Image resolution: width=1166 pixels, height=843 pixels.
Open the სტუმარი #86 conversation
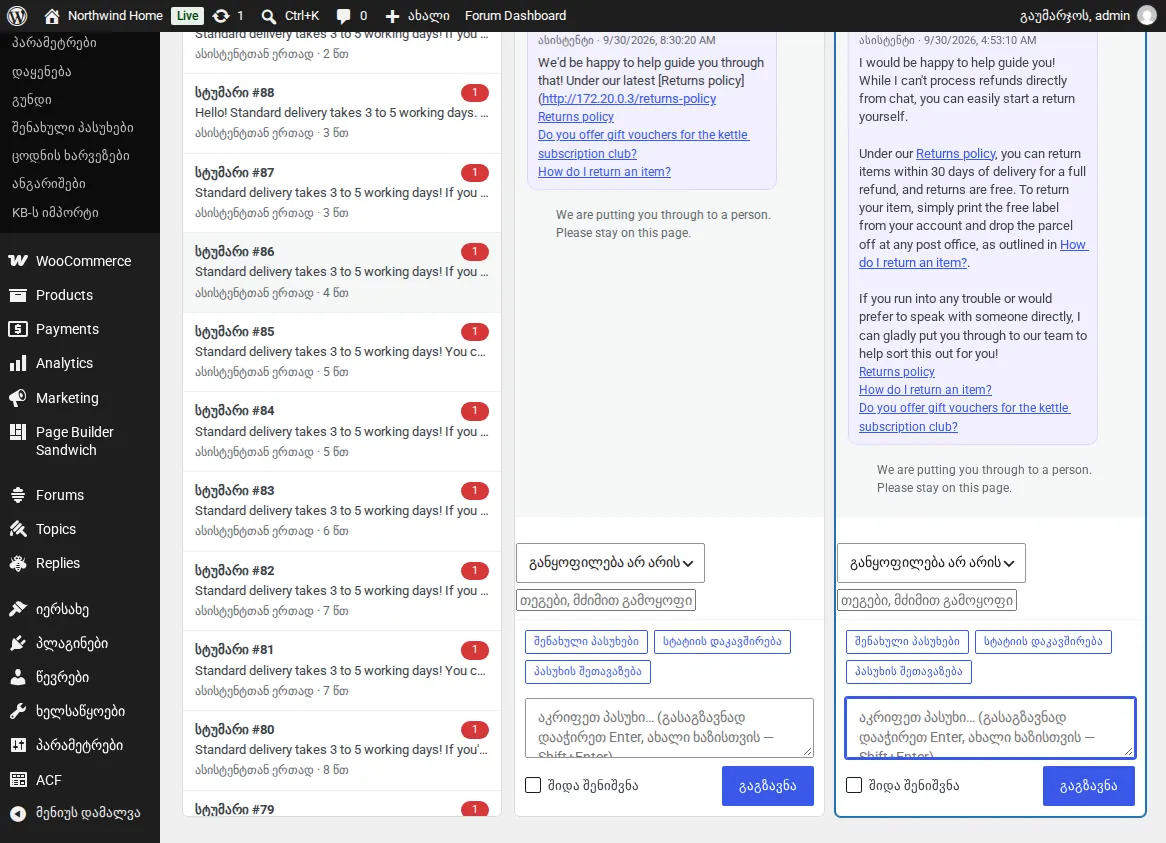click(x=341, y=272)
